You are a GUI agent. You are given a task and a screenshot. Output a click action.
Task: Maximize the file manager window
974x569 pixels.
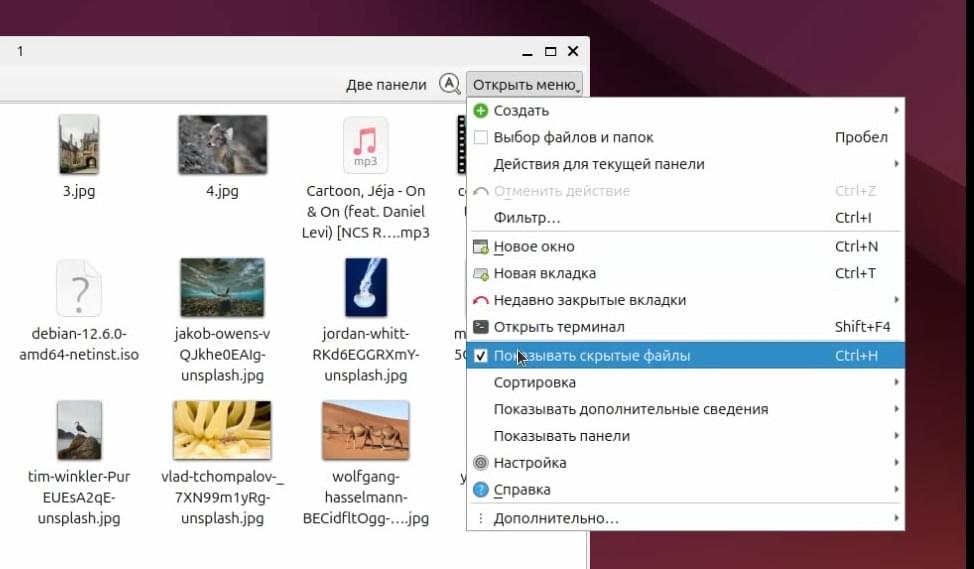pos(550,52)
